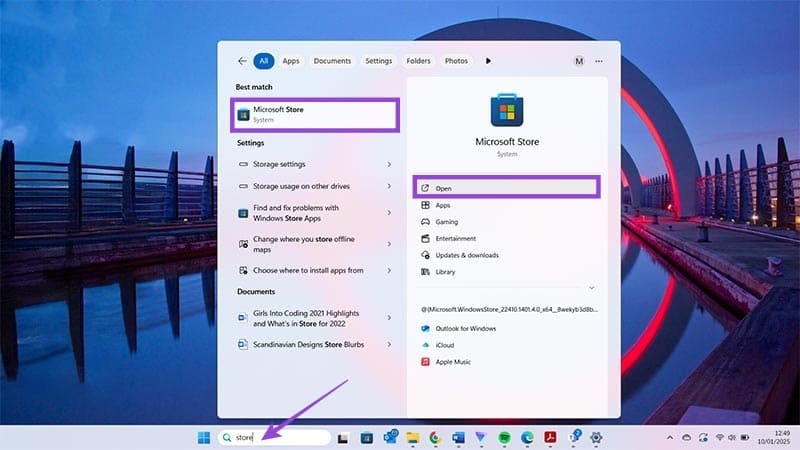Go back with the left arrow
800x450 pixels.
pyautogui.click(x=242, y=61)
